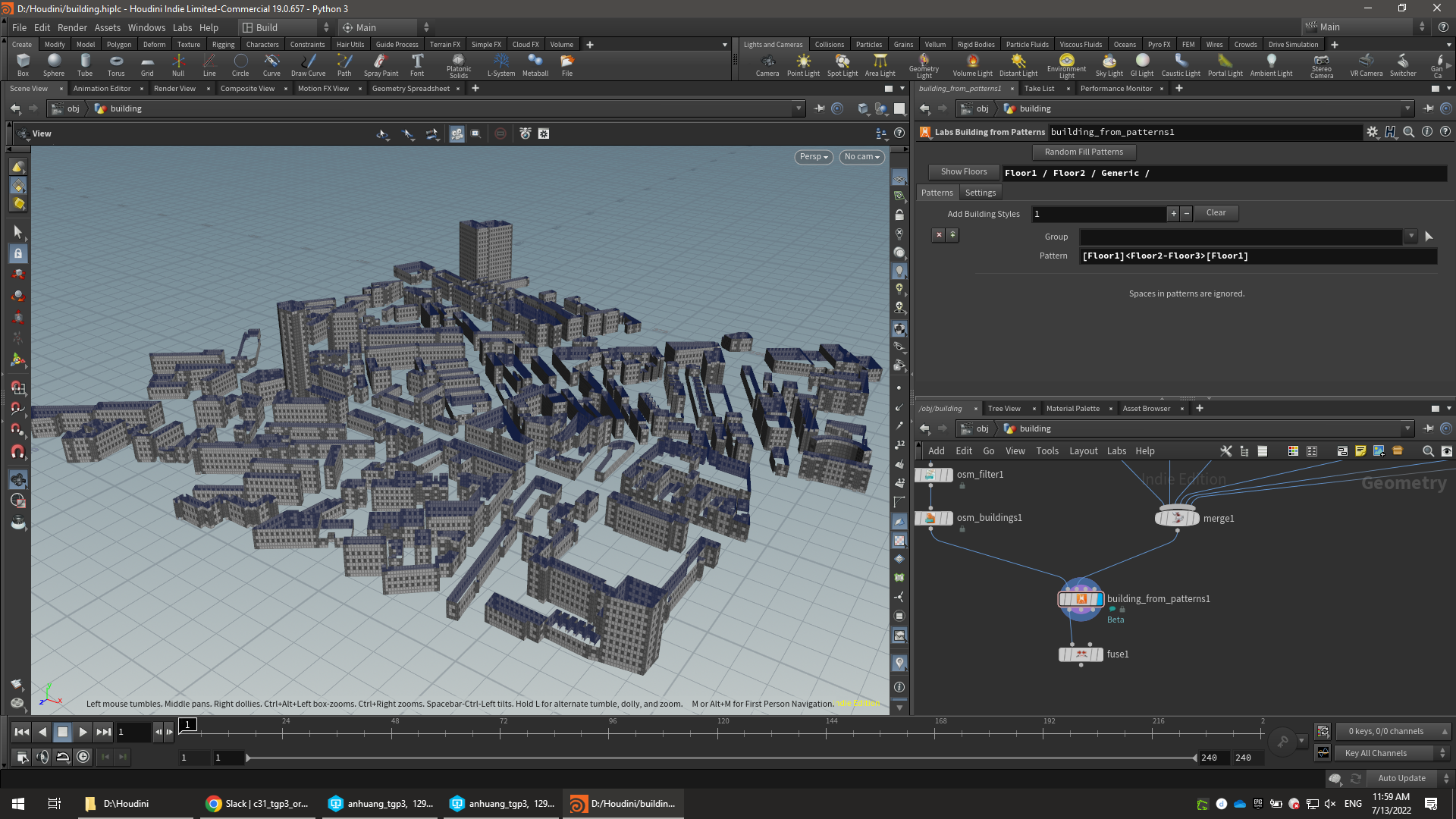Remove the pattern entry with X button
Image resolution: width=1456 pixels, height=819 pixels.
[x=939, y=235]
